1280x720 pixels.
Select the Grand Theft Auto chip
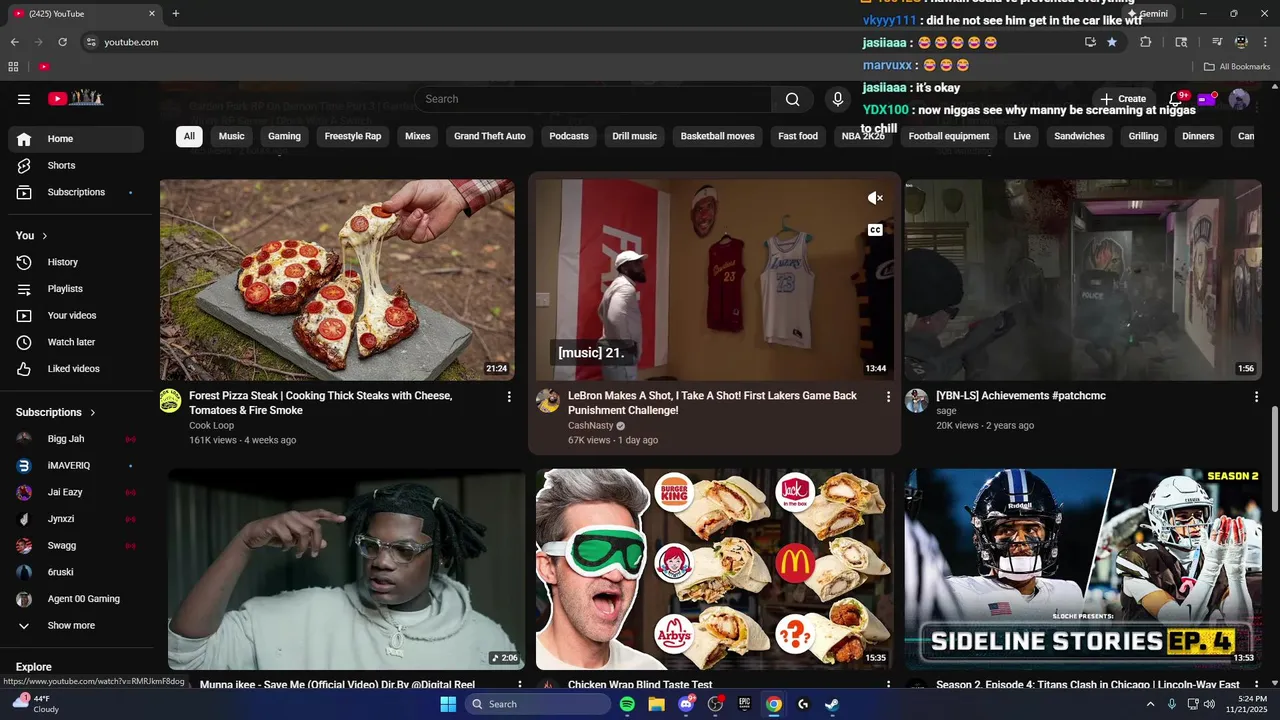(489, 136)
